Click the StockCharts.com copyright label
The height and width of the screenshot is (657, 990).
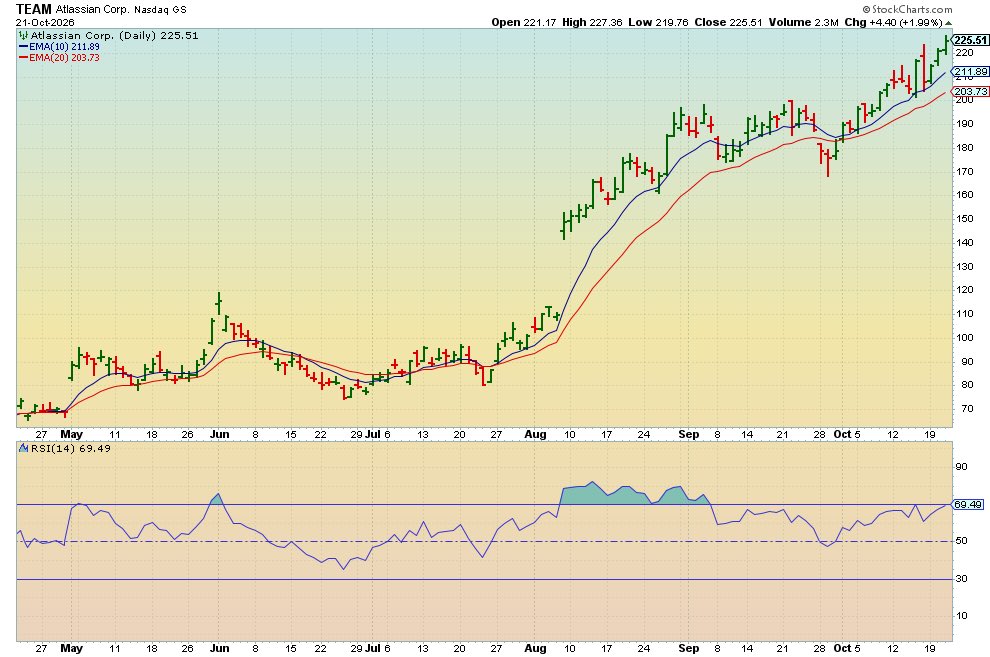click(x=907, y=9)
